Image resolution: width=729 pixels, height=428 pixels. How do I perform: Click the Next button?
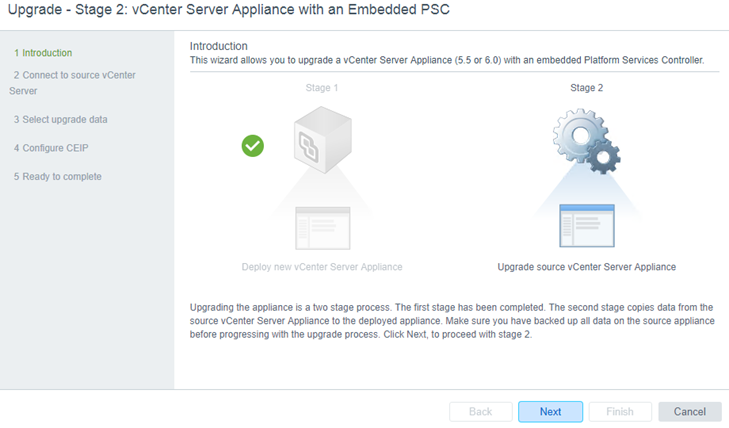coord(550,412)
